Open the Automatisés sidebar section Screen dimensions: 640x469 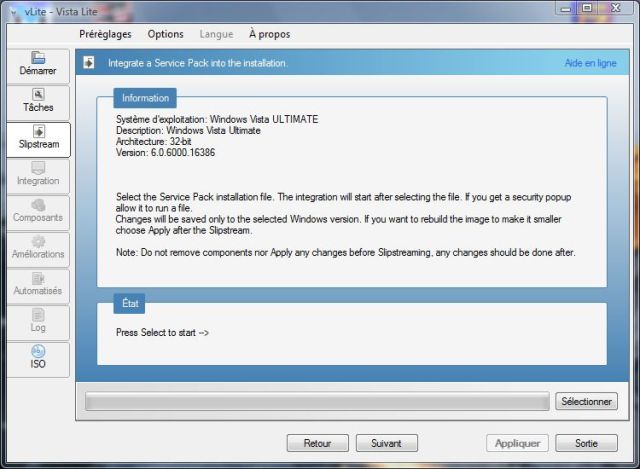click(38, 287)
